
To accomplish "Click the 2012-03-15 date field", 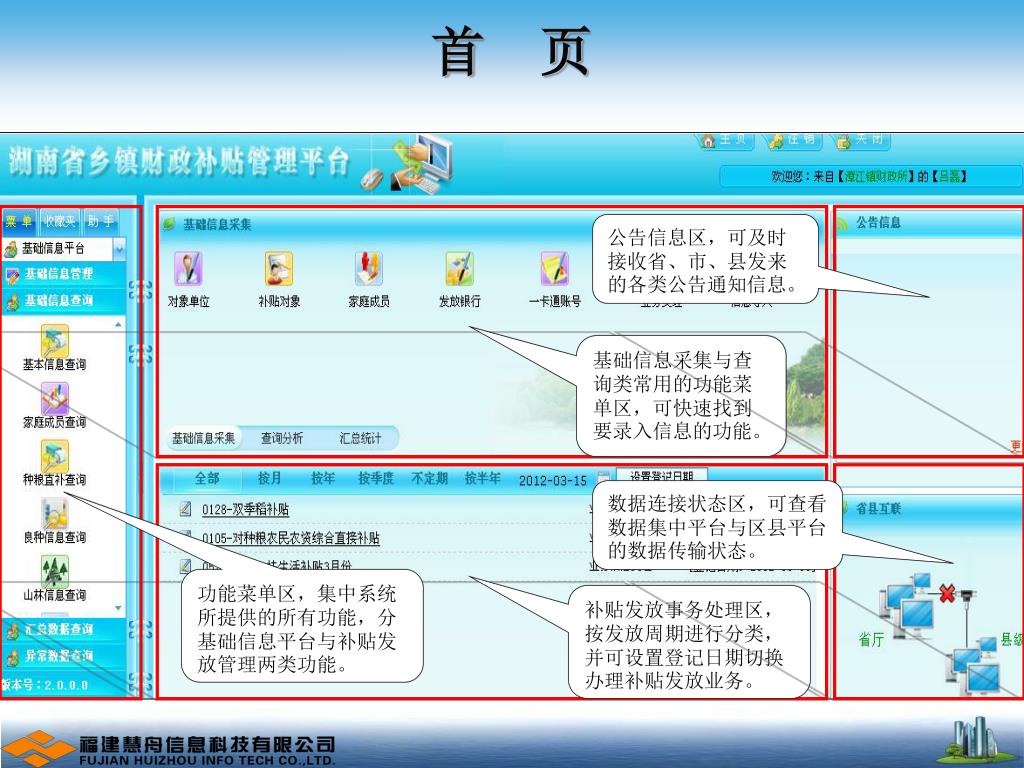I will point(552,481).
